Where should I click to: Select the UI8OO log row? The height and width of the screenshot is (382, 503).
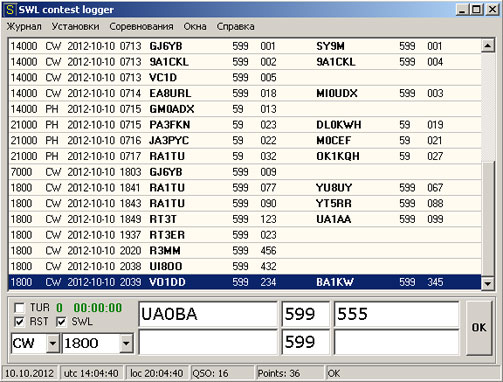pos(245,266)
